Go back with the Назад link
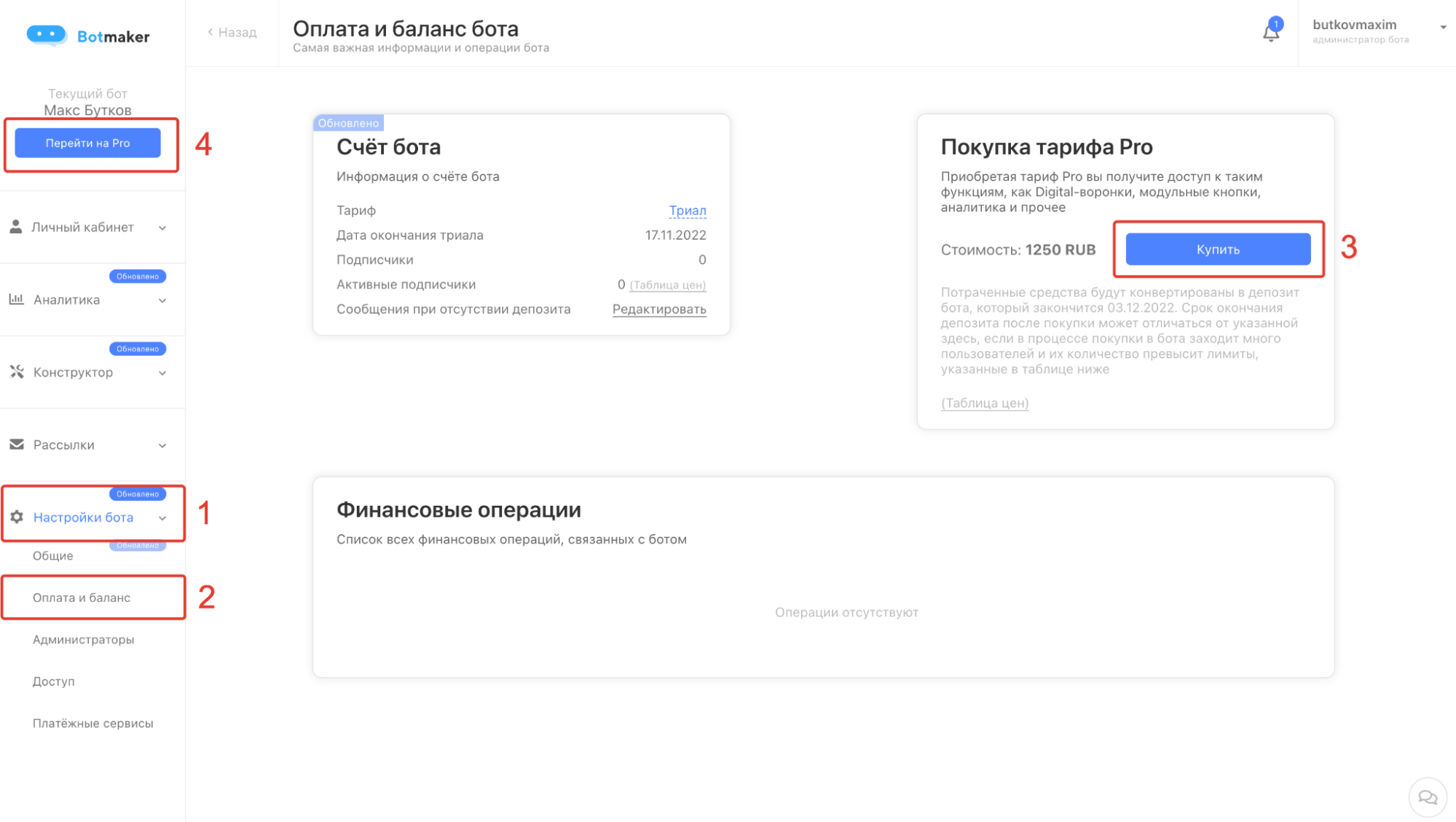Image resolution: width=1456 pixels, height=822 pixels. [x=232, y=32]
